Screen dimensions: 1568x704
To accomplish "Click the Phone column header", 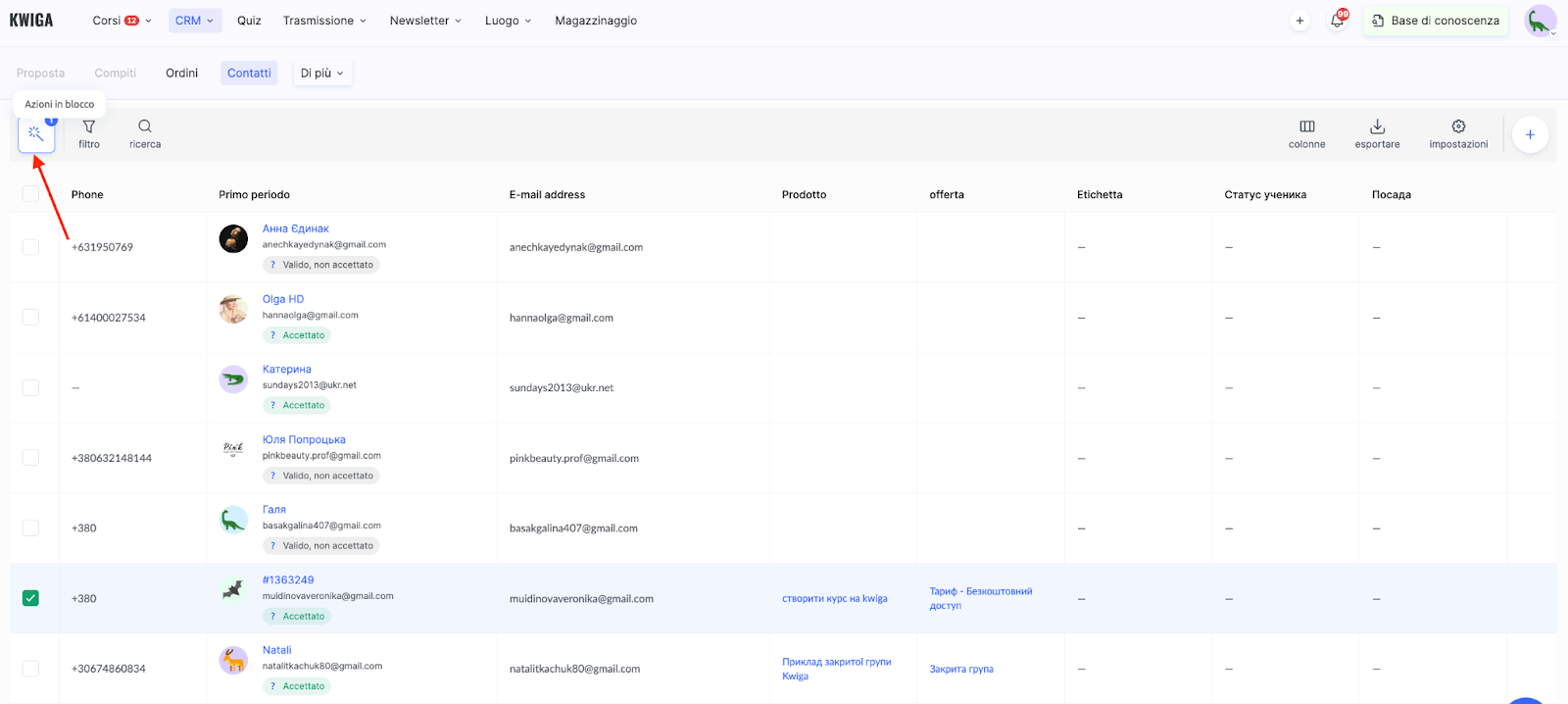I will click(87, 195).
